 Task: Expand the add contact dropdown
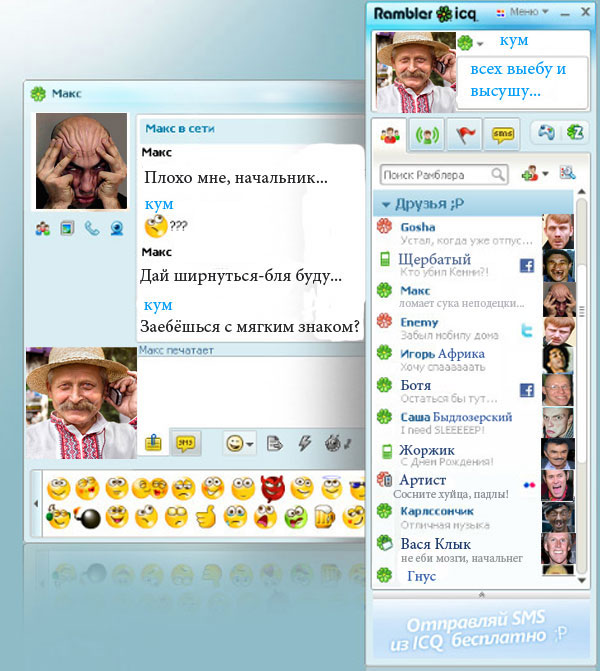click(545, 174)
